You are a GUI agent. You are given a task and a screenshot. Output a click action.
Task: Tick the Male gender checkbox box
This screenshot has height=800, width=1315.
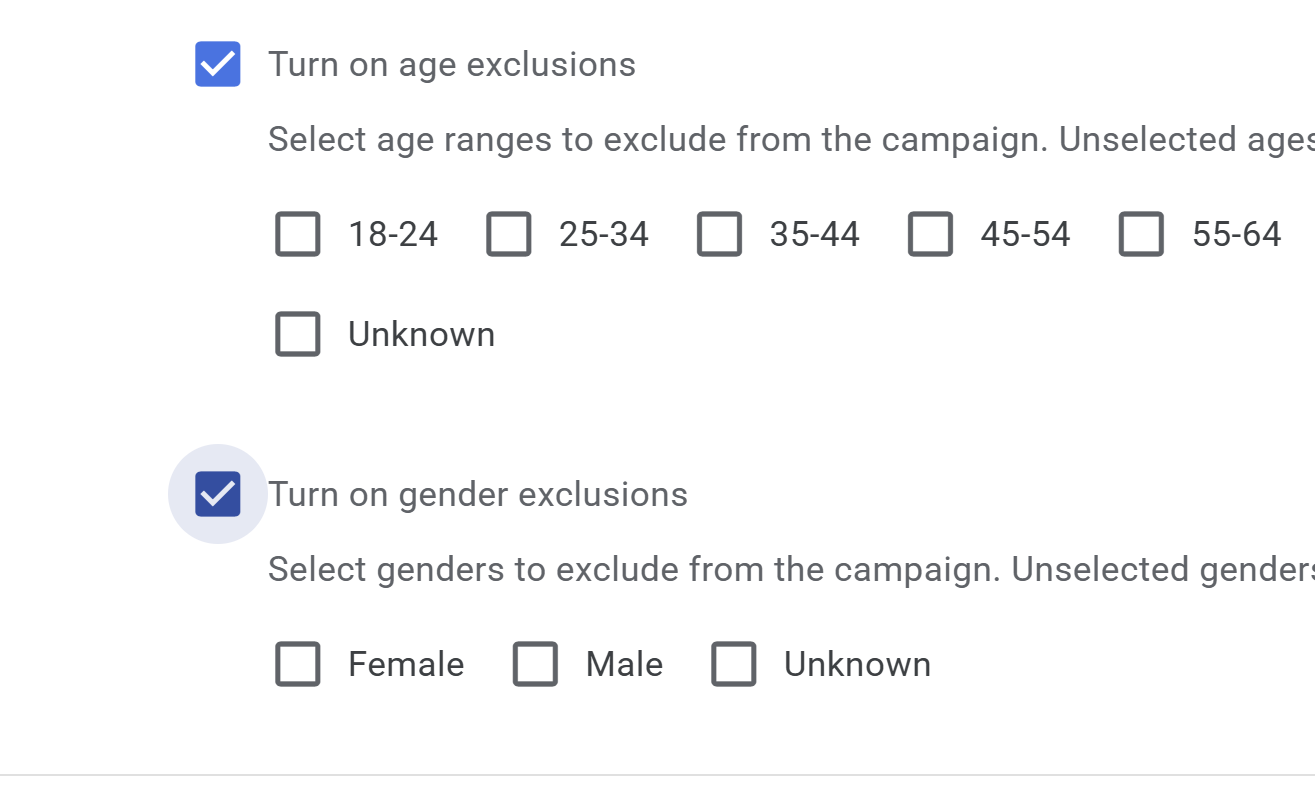[536, 665]
